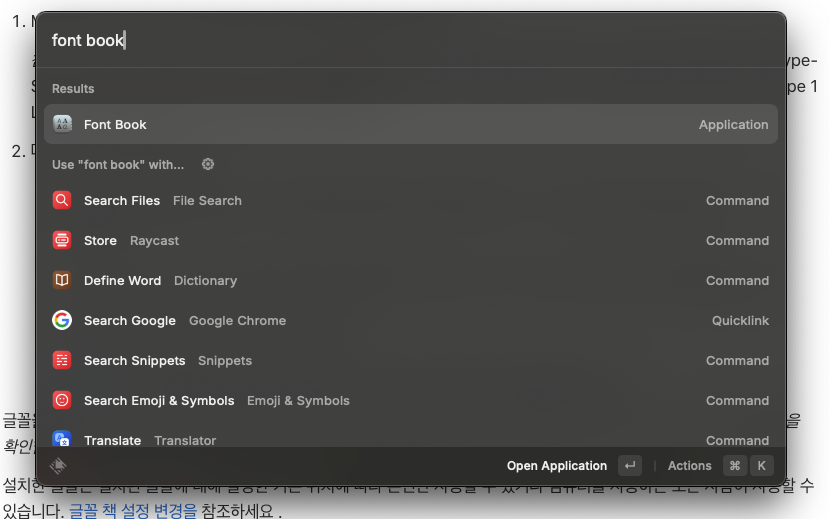This screenshot has width=829, height=519.
Task: Click the K key badge in the action bar
Action: click(x=761, y=466)
